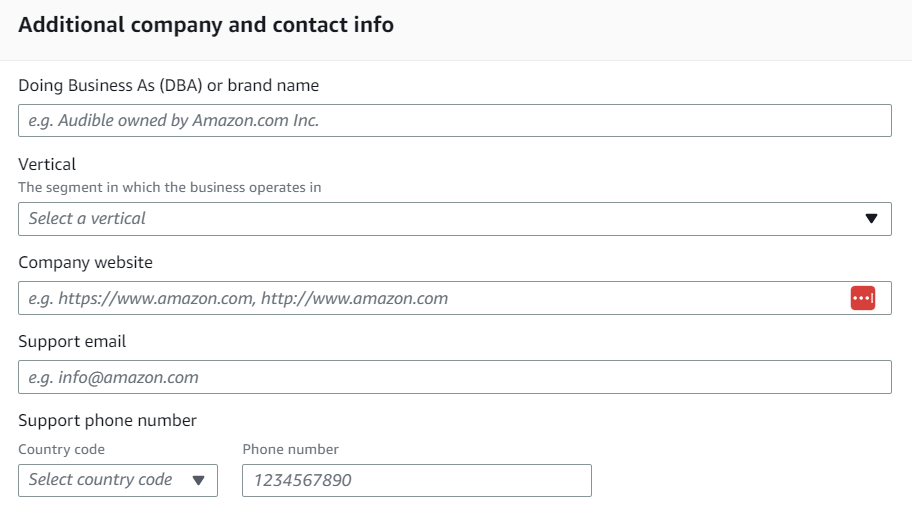Click the 'Additional company and contact info' heading
The height and width of the screenshot is (527, 912).
pyautogui.click(x=206, y=25)
